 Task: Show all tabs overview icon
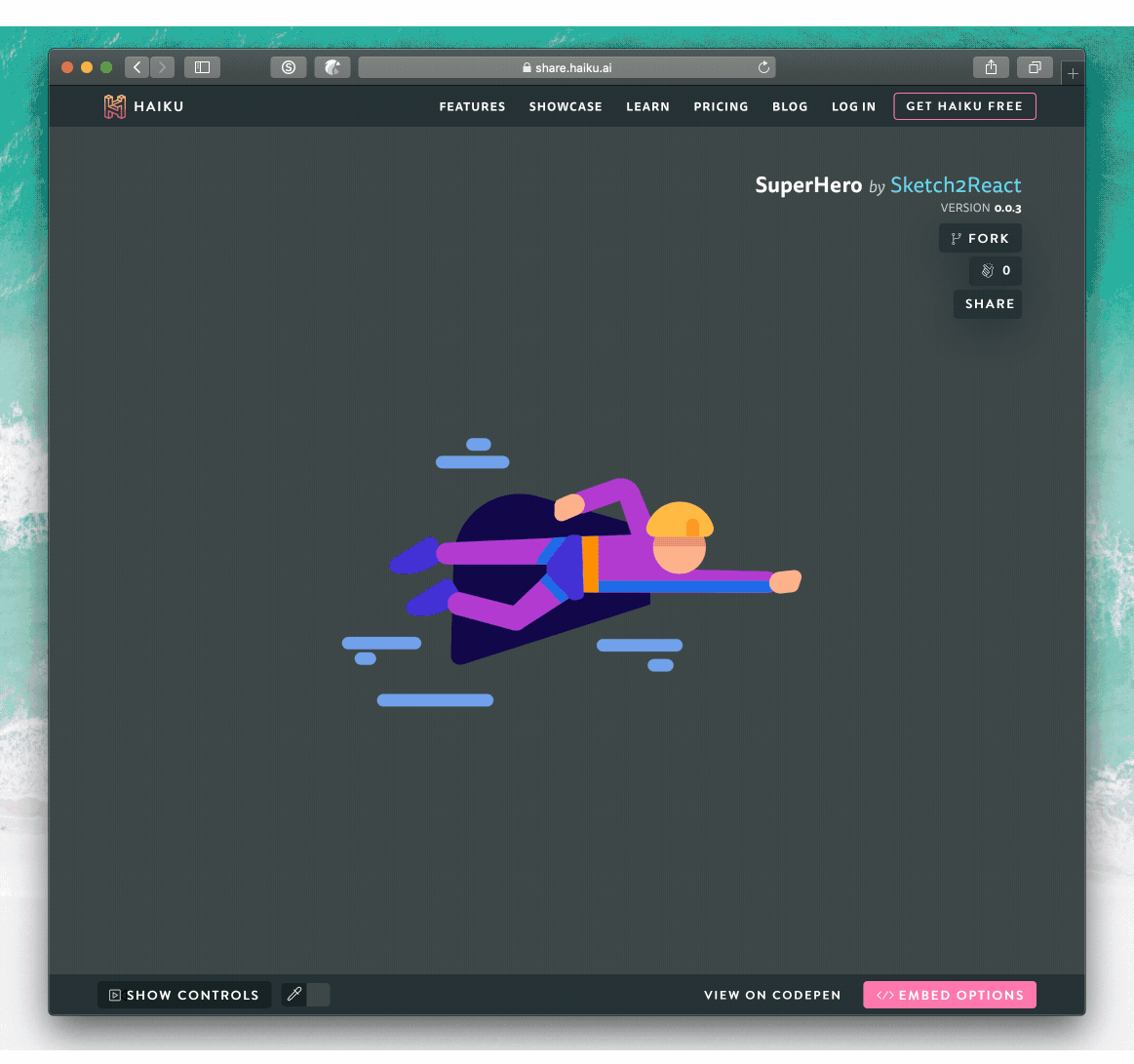(1035, 67)
